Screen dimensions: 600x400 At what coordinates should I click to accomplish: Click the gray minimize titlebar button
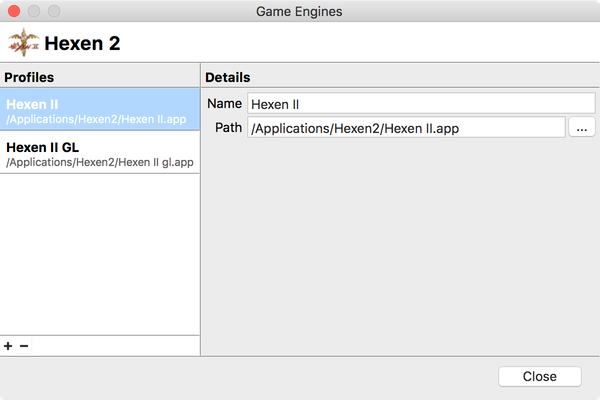point(34,12)
